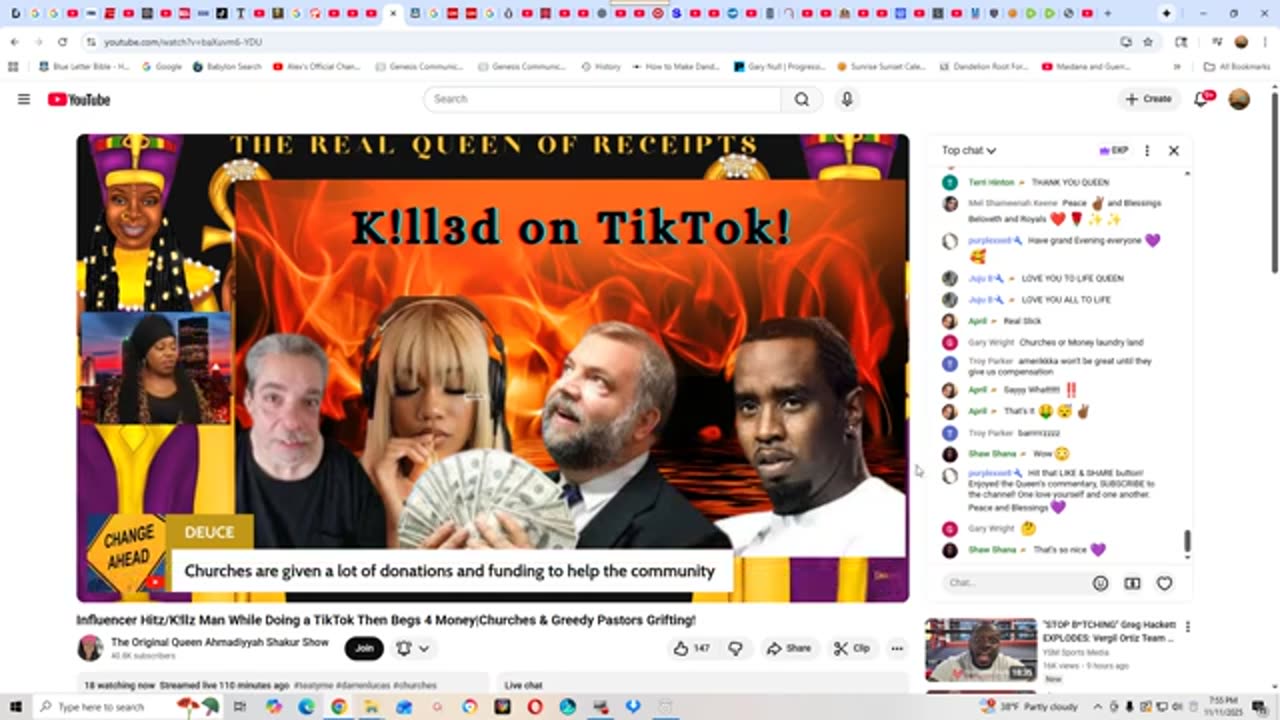Open Chrome apps grid in bookmarks bar
This screenshot has height=720, width=1280.
pos(13,66)
